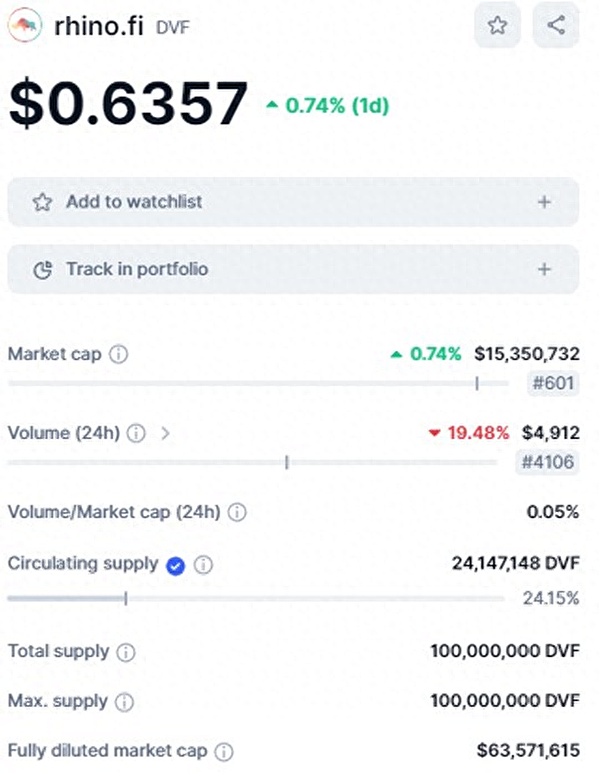Open the Total supply info icon
This screenshot has width=600, height=777.
[x=126, y=652]
